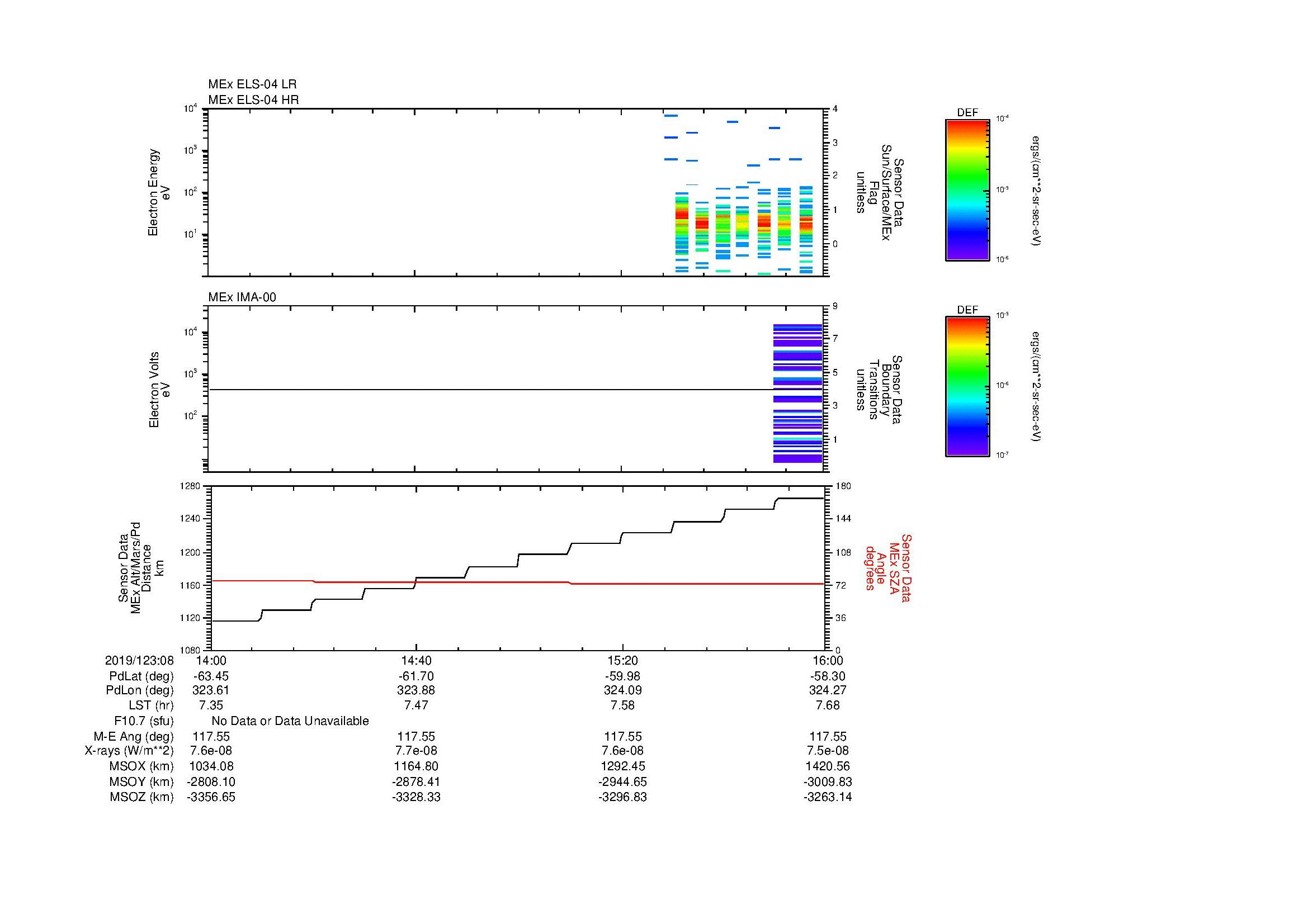Click the PdLat value -58.30
Viewport: 1308px width, 924px height.
click(x=828, y=676)
